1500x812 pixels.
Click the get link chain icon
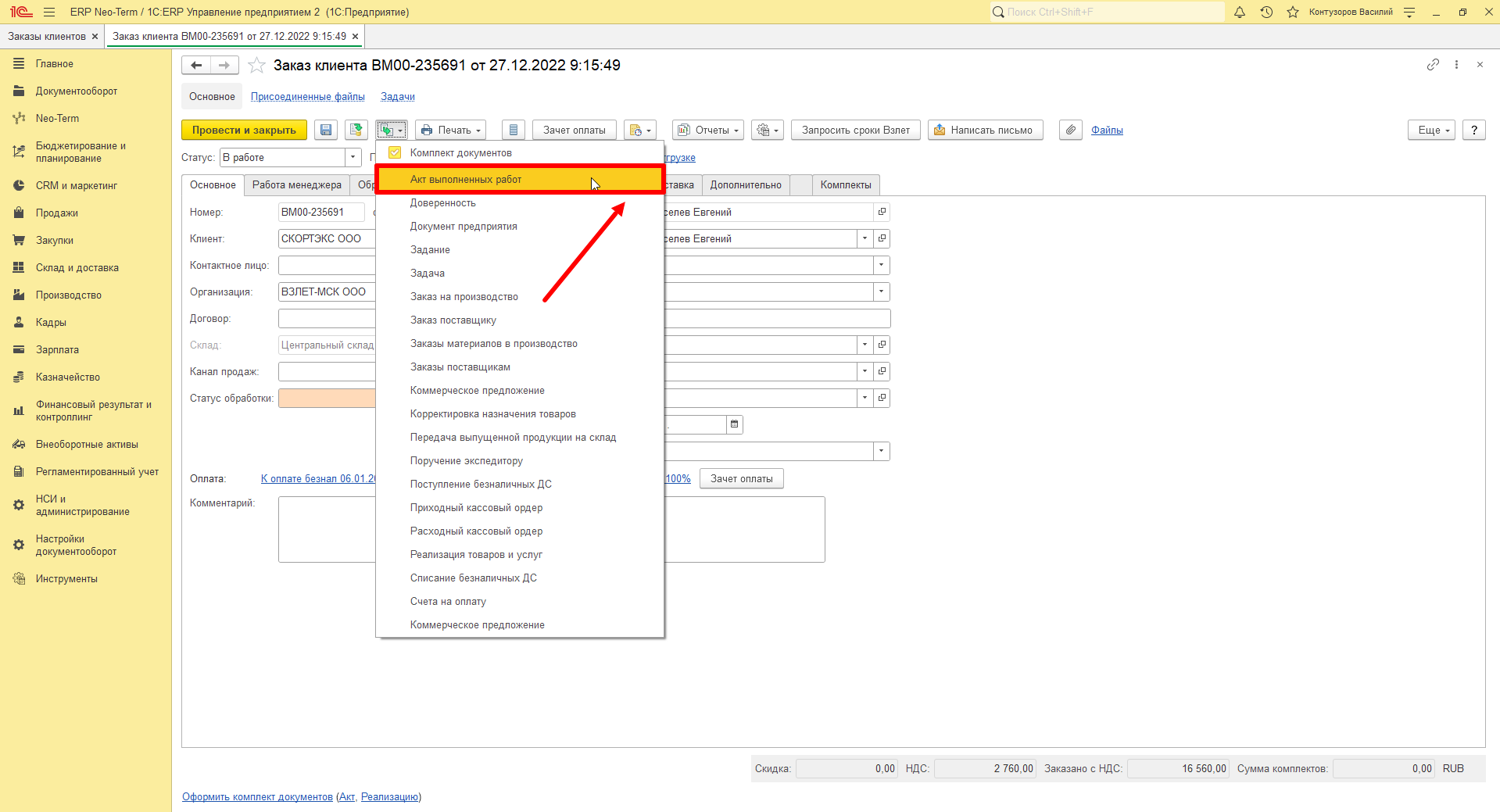(x=1433, y=65)
